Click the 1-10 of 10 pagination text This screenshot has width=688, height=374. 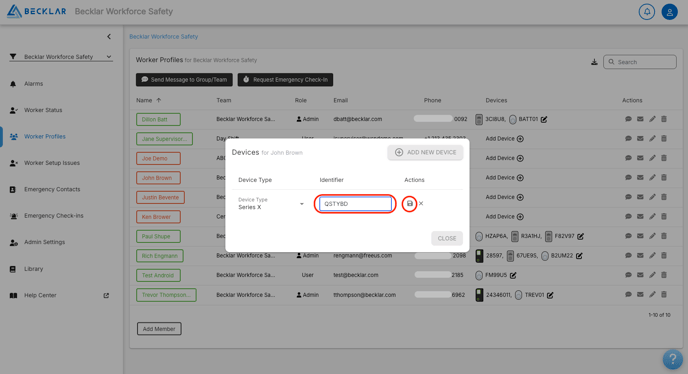click(659, 315)
